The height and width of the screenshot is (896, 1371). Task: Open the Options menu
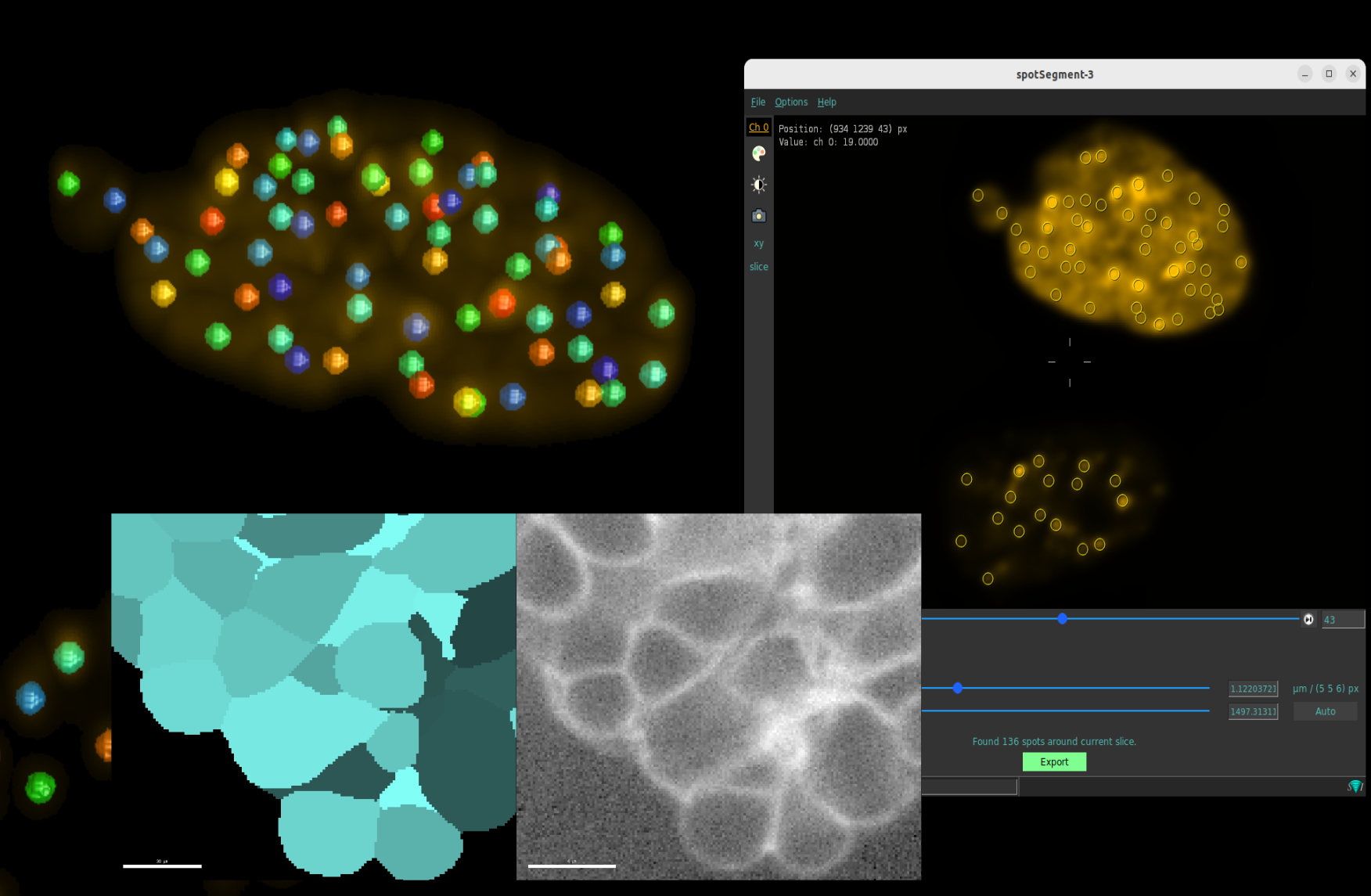pyautogui.click(x=791, y=102)
